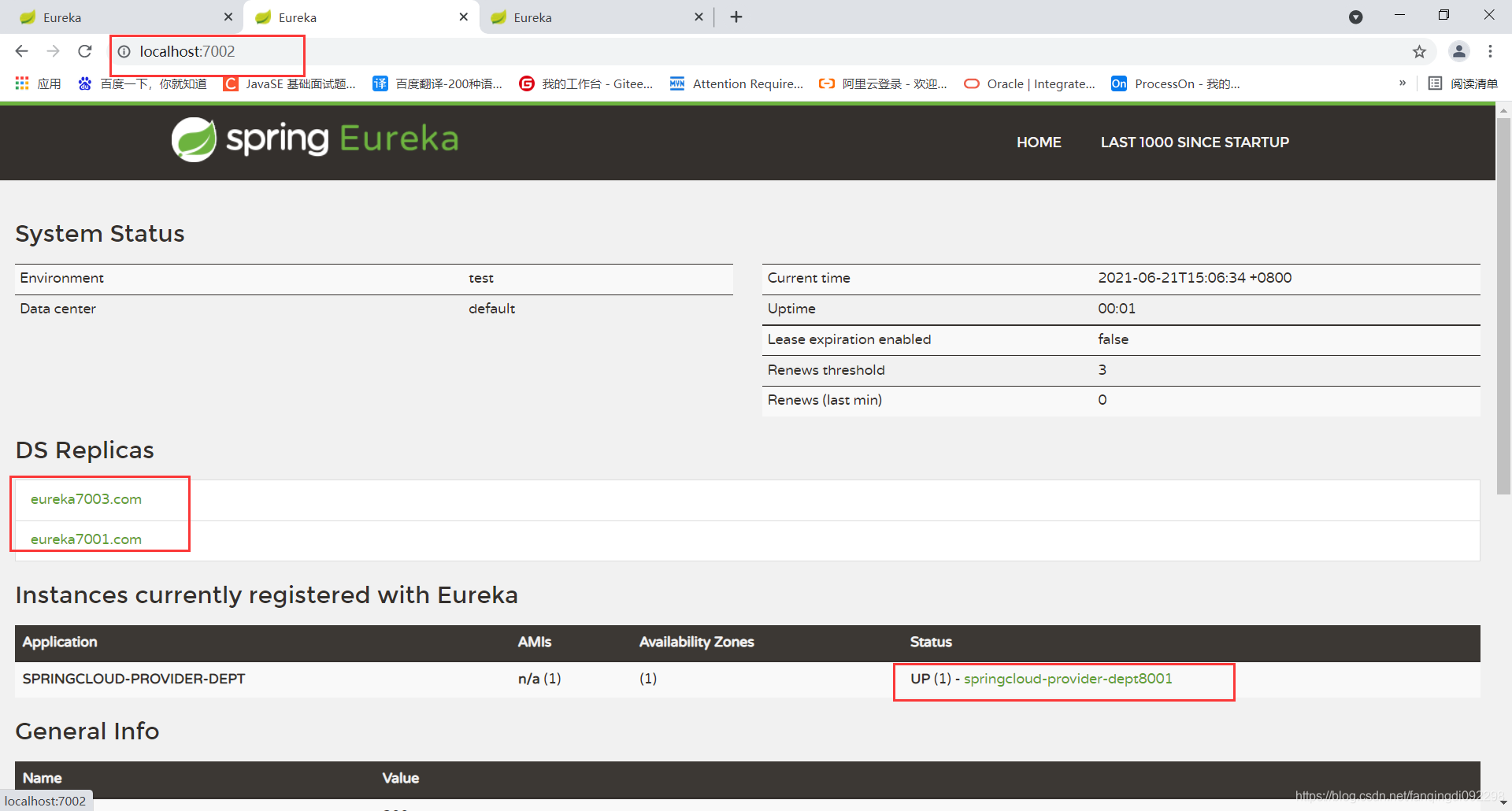The image size is (1512, 811).
Task: Click the Environment value test
Action: (x=481, y=278)
